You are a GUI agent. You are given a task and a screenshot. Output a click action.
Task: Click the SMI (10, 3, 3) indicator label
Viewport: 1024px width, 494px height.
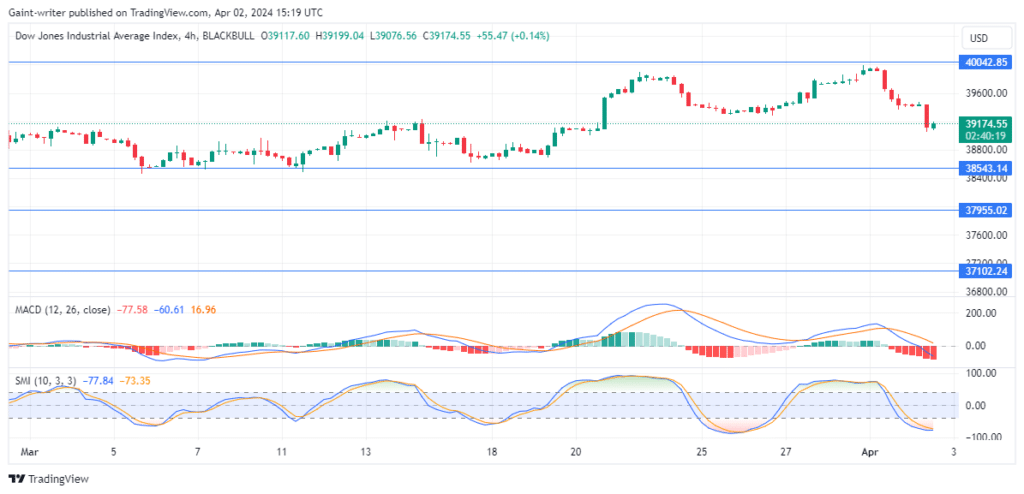(46, 380)
